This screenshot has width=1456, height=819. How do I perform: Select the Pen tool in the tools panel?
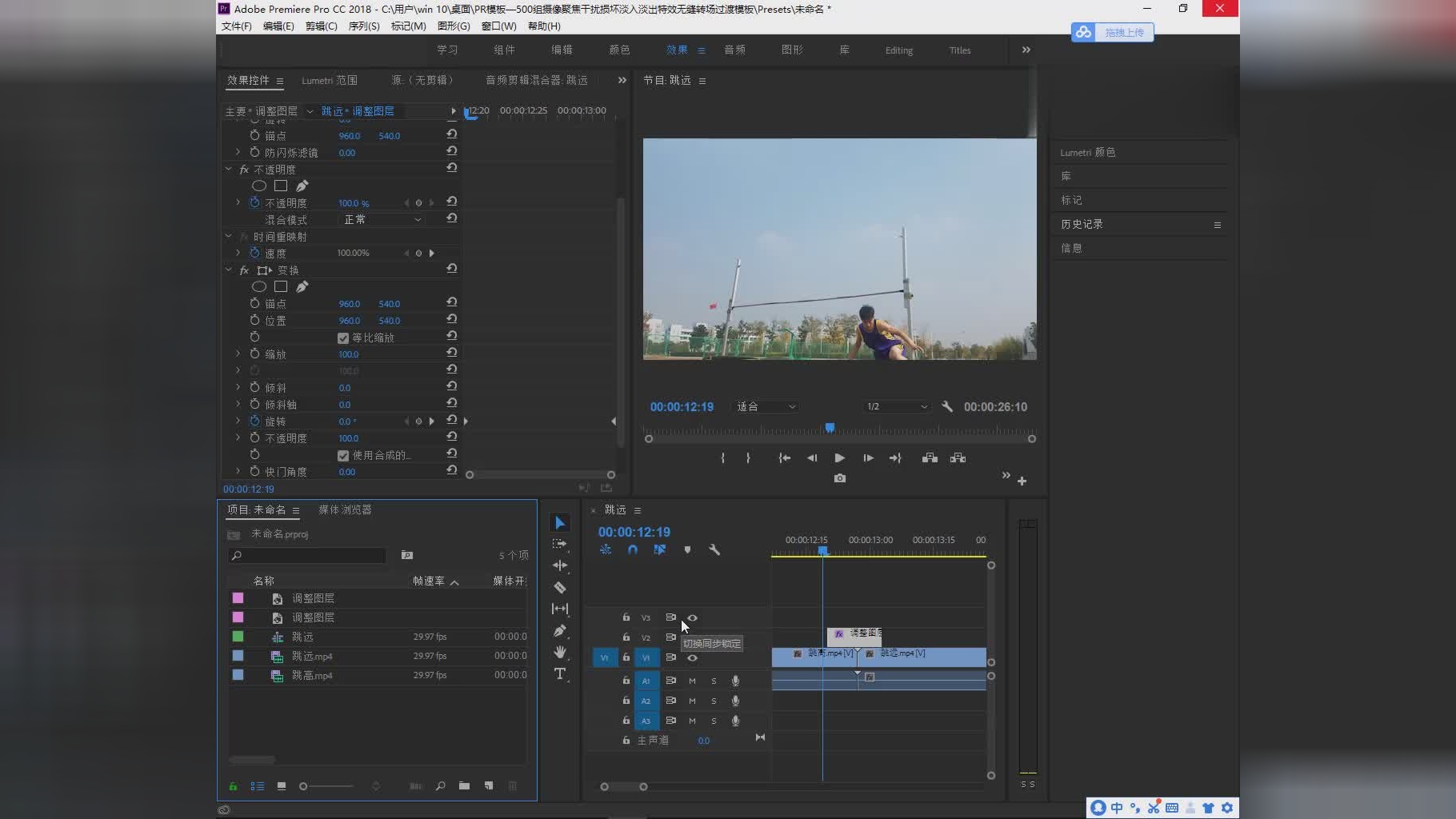click(x=560, y=630)
